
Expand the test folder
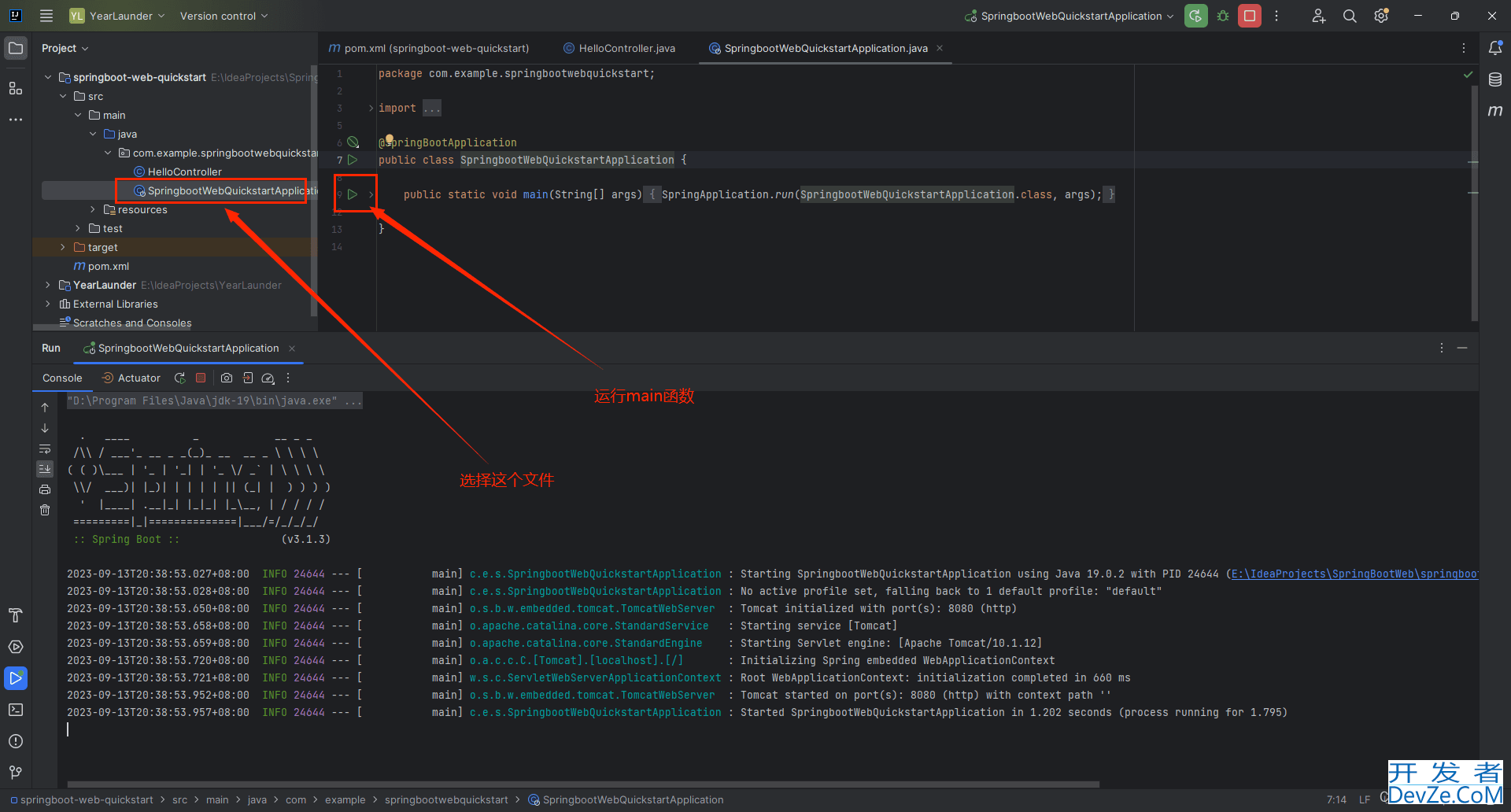(x=78, y=228)
